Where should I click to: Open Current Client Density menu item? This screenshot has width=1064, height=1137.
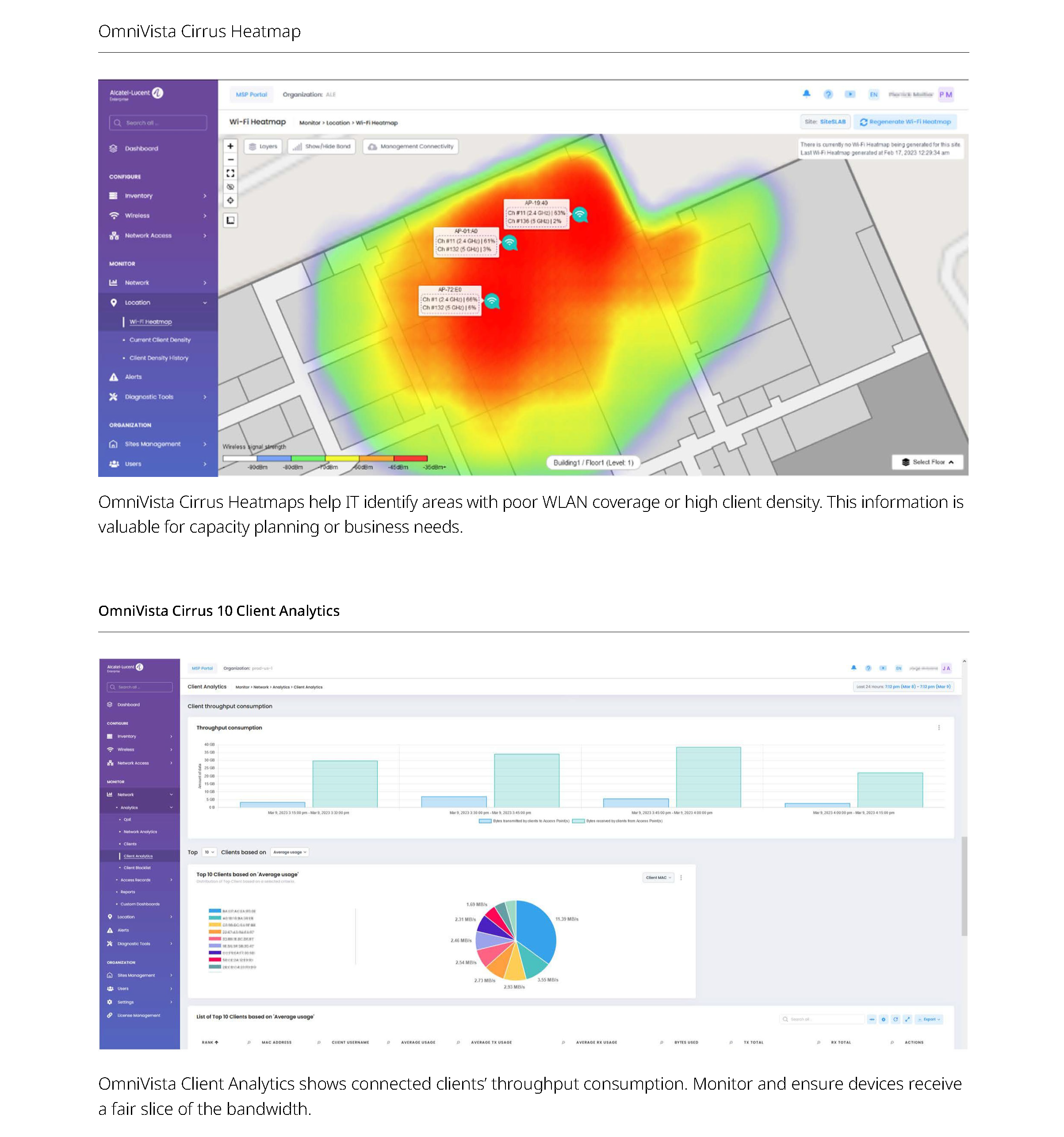160,340
